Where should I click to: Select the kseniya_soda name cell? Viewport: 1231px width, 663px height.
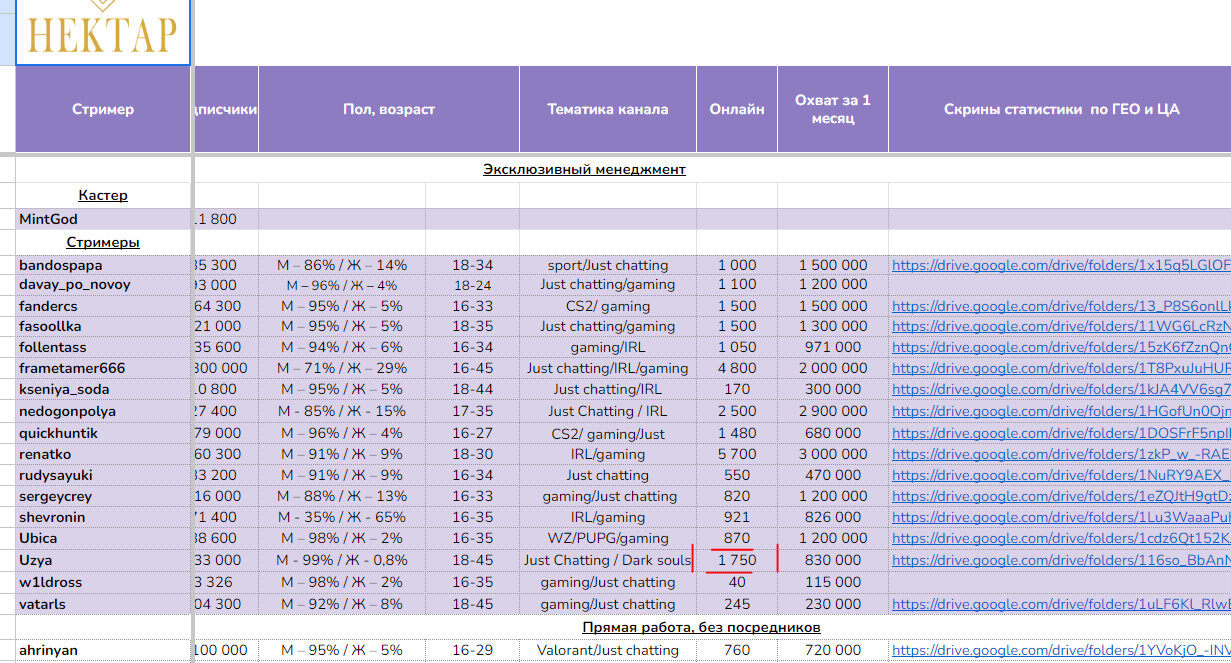(103, 389)
